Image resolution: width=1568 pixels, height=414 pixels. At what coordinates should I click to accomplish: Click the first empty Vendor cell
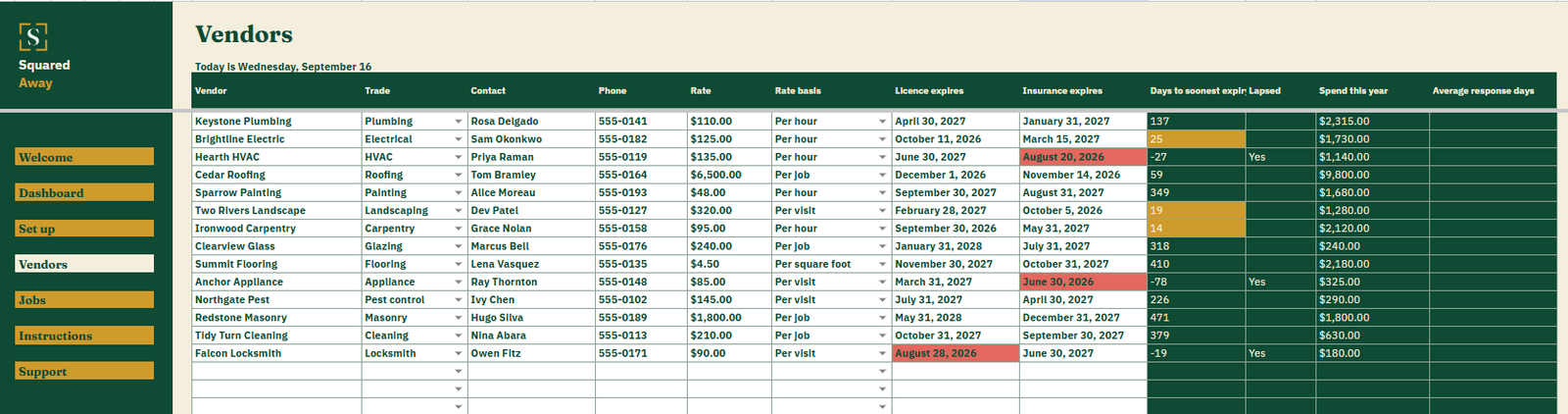click(x=276, y=371)
